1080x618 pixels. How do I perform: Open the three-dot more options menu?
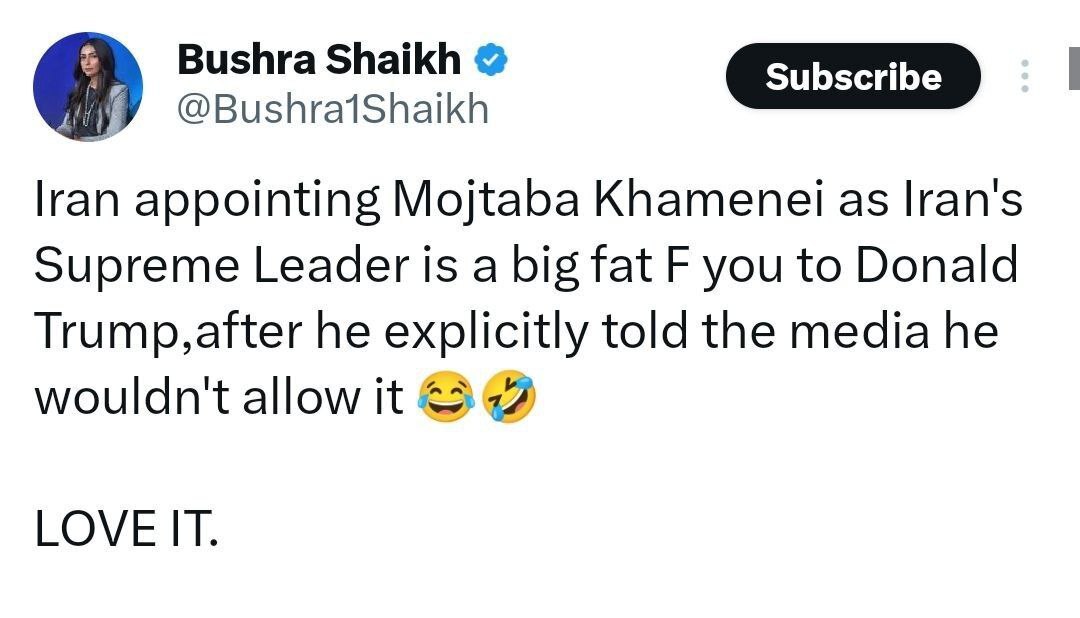click(1024, 77)
